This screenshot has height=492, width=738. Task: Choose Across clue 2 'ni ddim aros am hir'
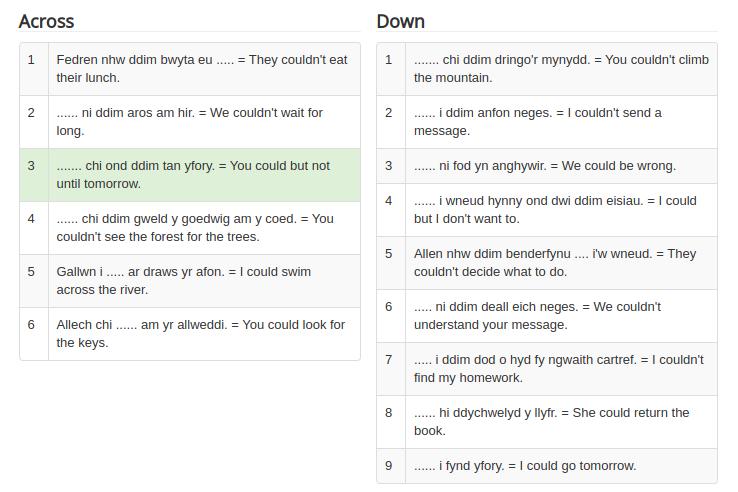[190, 122]
